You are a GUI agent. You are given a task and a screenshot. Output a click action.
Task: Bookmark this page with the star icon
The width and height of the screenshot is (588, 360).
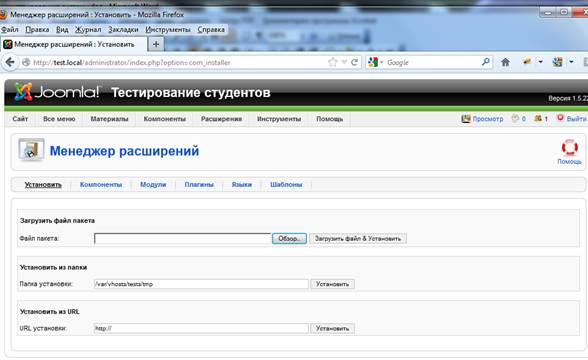tap(332, 62)
